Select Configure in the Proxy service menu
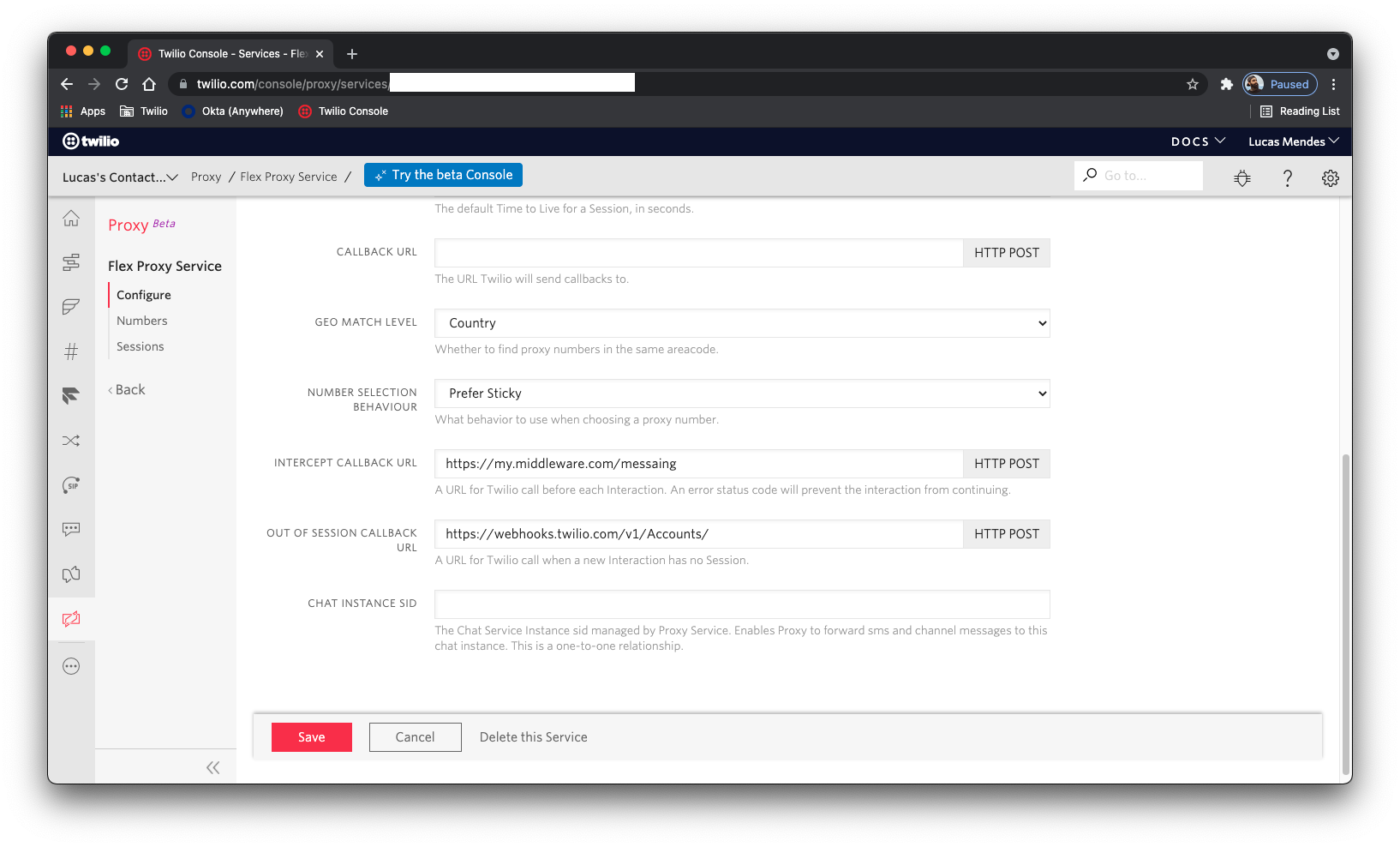This screenshot has width=1400, height=847. click(144, 295)
